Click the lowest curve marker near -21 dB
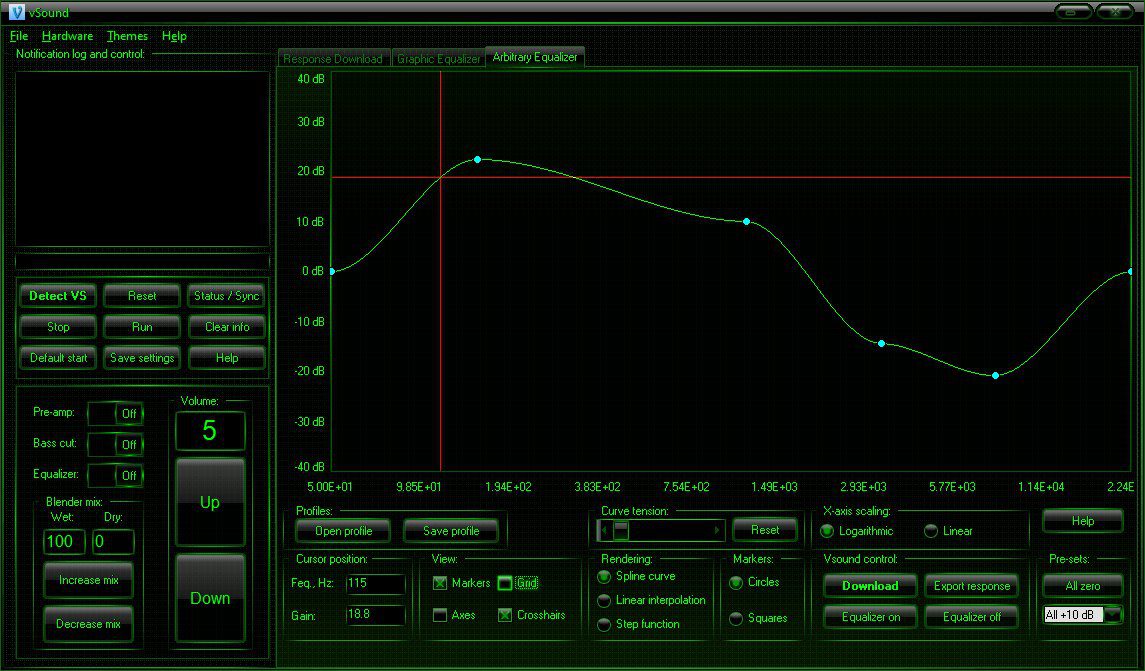This screenshot has height=671, width=1145. 995,375
